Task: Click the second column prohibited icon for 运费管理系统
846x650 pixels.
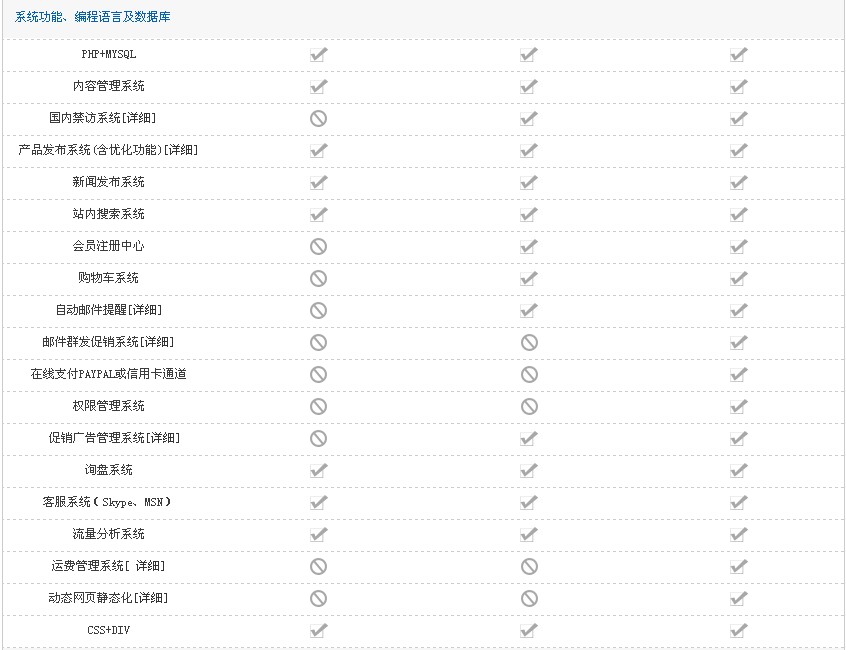Action: pos(529,566)
